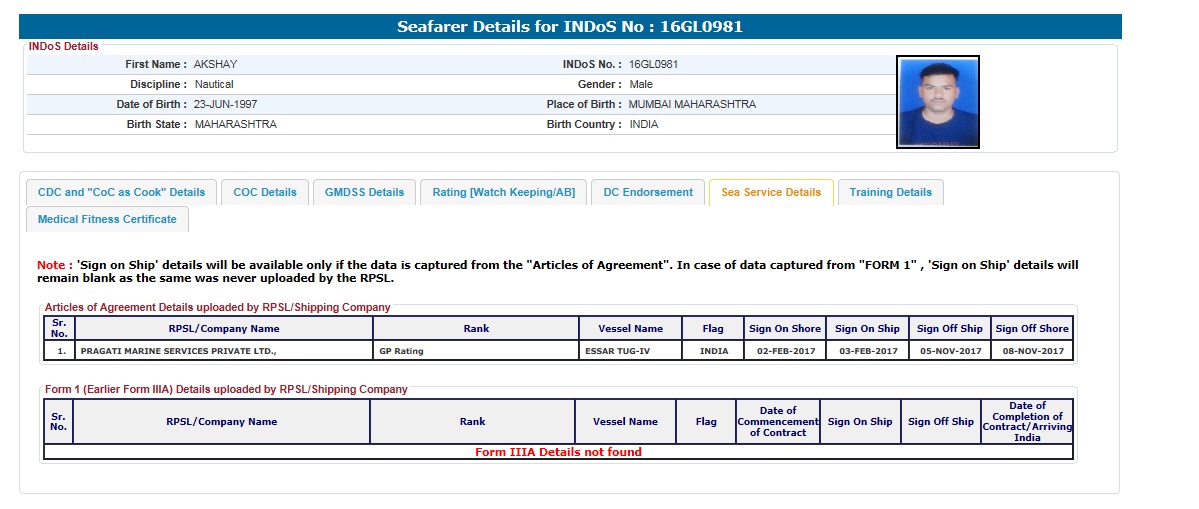This screenshot has height=509, width=1199.
Task: Click the 03-FEB-2017 sign on ship date
Action: 867,351
